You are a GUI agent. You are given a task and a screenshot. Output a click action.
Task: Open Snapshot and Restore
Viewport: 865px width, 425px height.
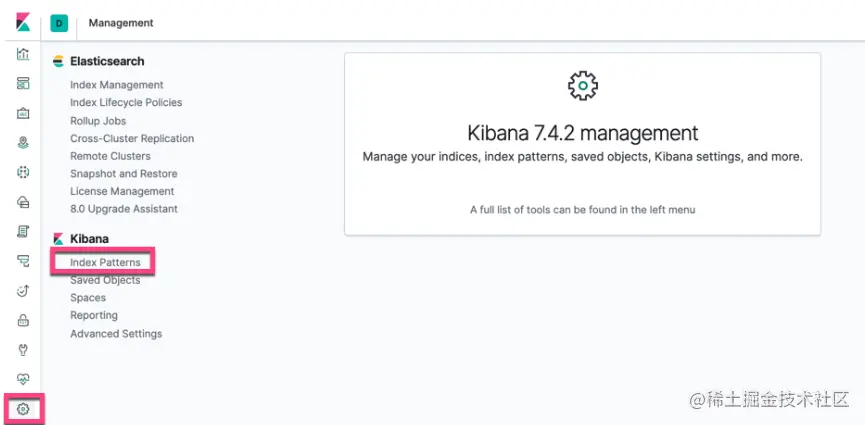pos(124,174)
